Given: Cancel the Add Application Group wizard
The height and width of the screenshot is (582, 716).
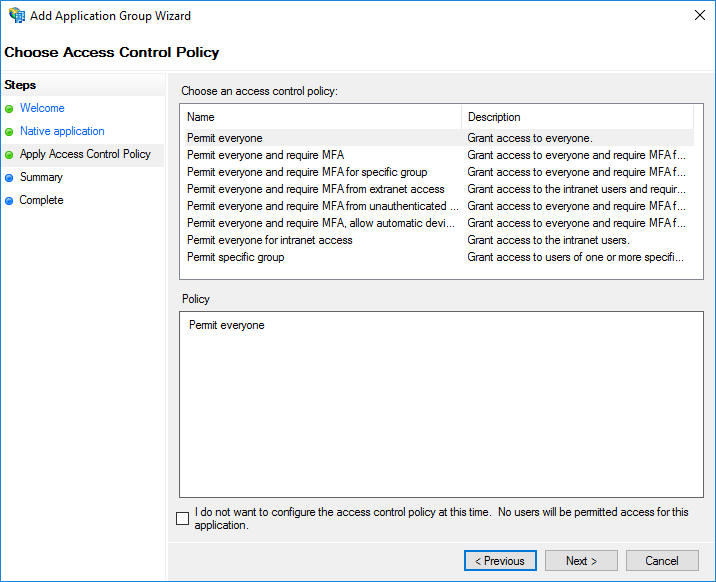Looking at the screenshot, I should pyautogui.click(x=662, y=561).
